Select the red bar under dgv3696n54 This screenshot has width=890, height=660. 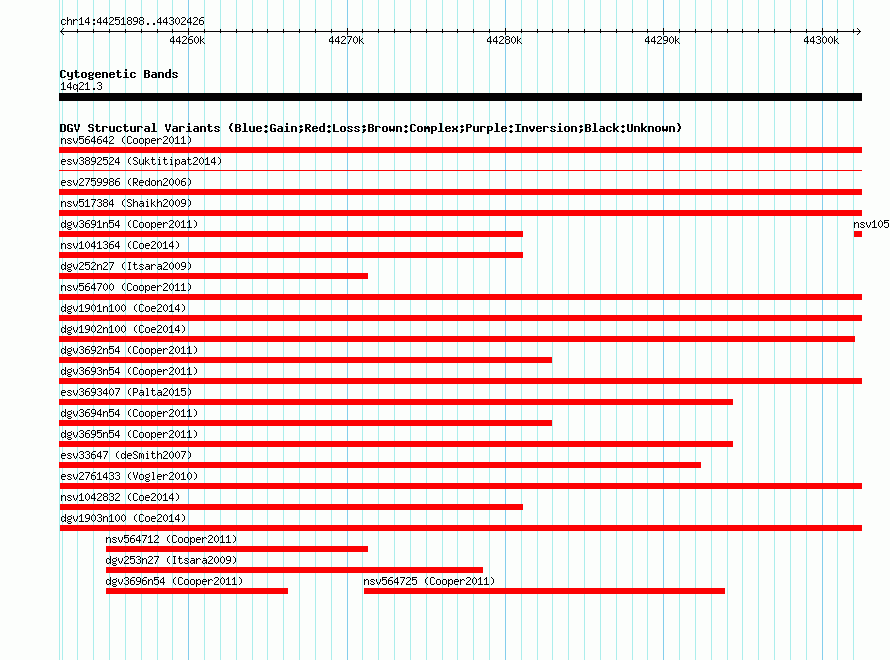197,591
